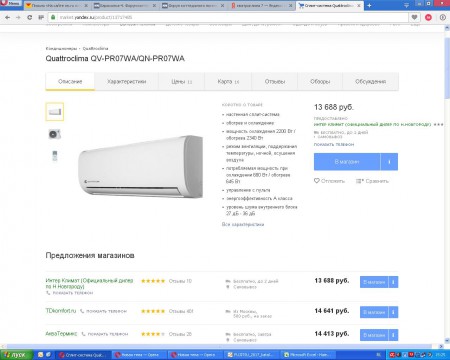450x360 pixels.
Task: Bookmark the page with the heart icon
Action: pos(414,17)
